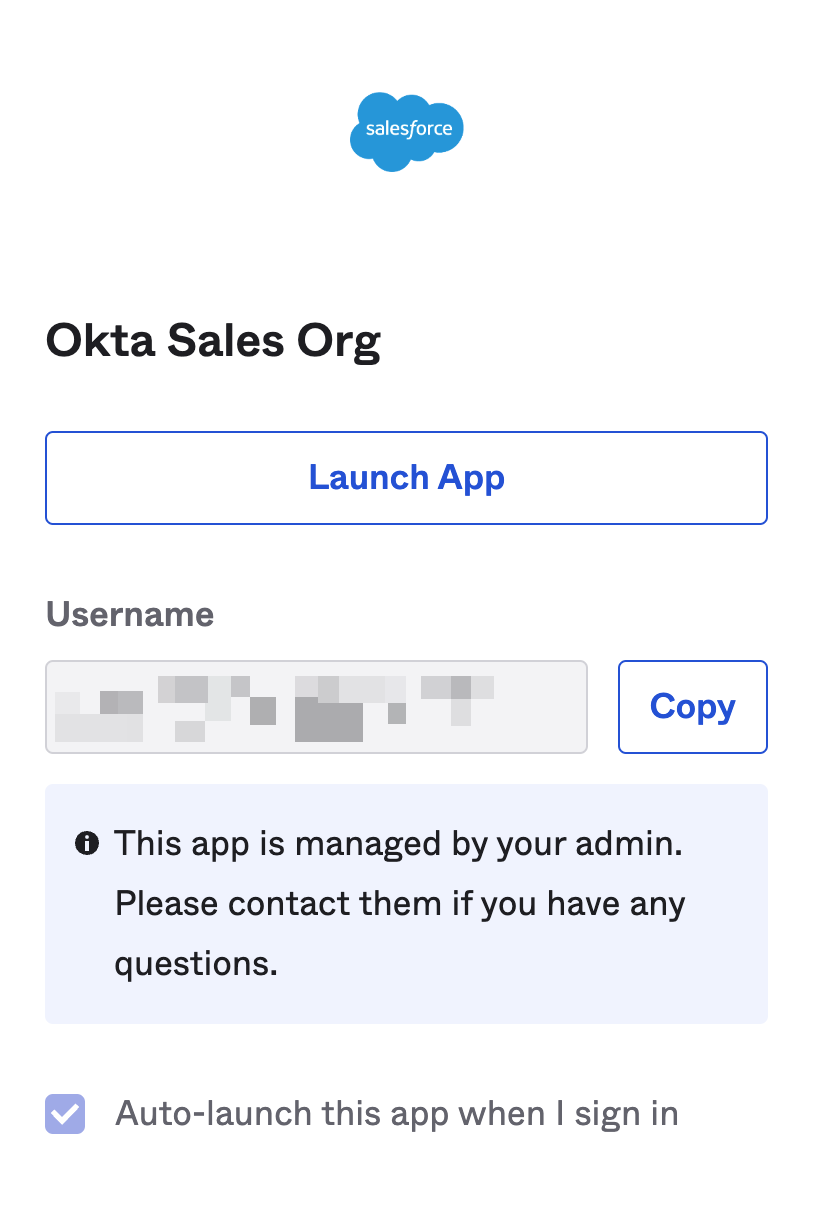This screenshot has width=822, height=1228.
Task: Select the Okta Sales Org heading
Action: click(212, 340)
